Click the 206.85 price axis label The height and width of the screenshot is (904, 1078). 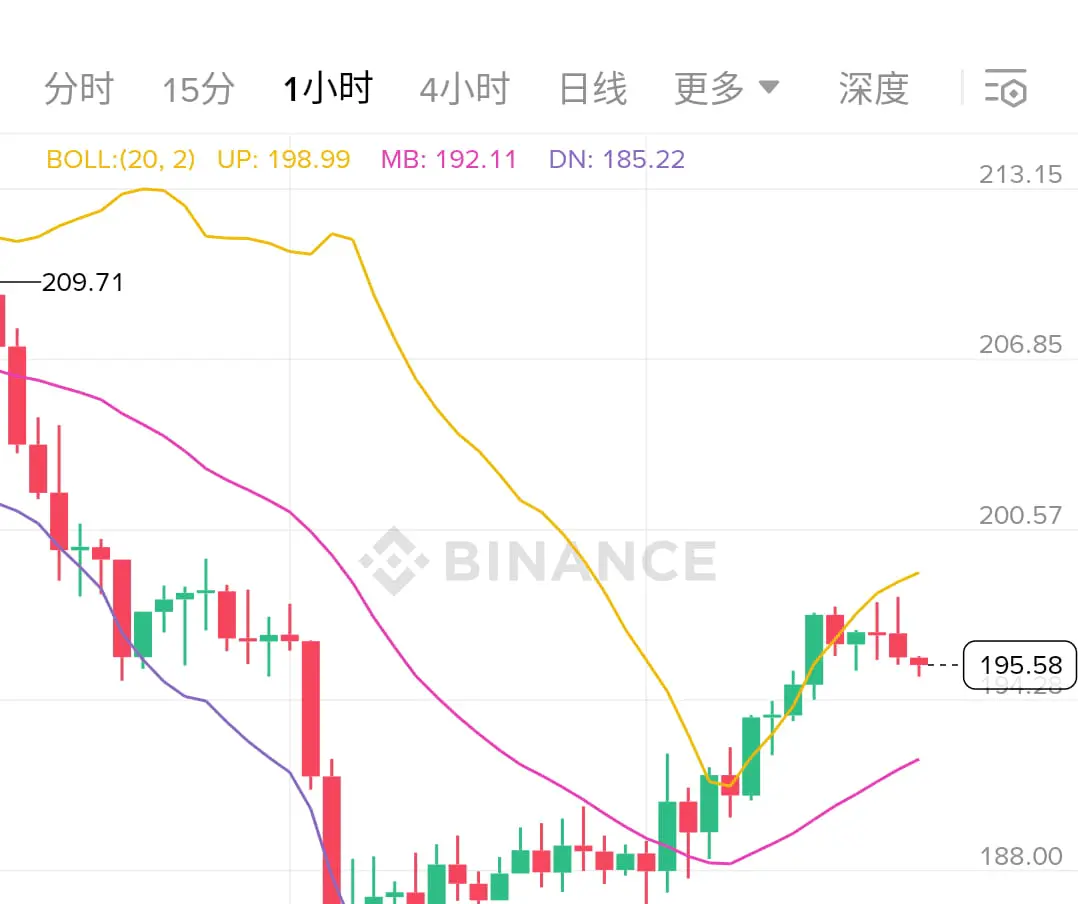coord(1020,344)
